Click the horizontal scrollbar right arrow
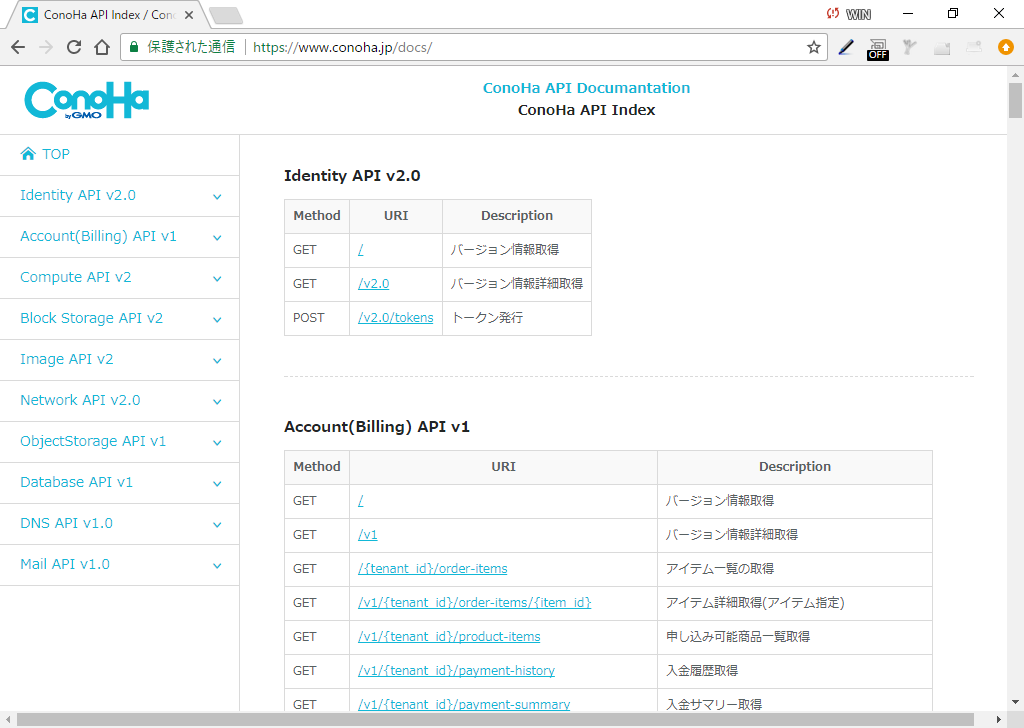 [998, 720]
